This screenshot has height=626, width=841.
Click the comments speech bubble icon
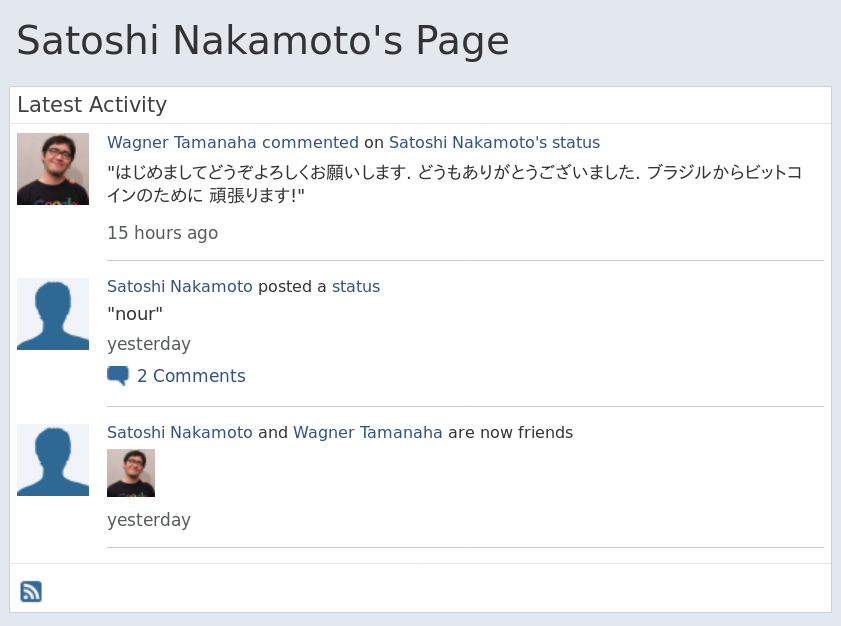(118, 375)
